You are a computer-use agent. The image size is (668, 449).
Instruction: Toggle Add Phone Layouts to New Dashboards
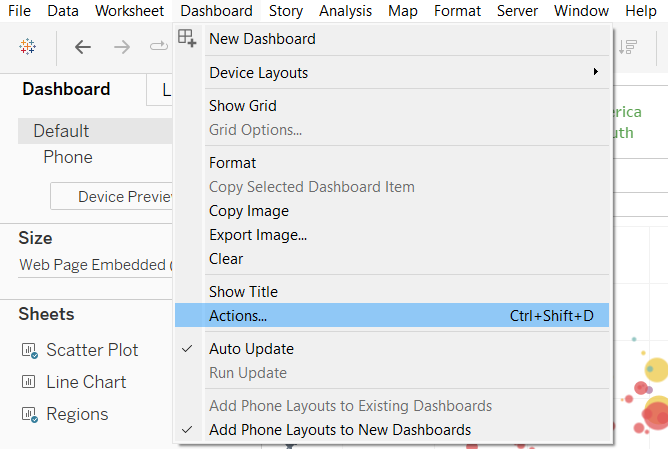(x=339, y=430)
